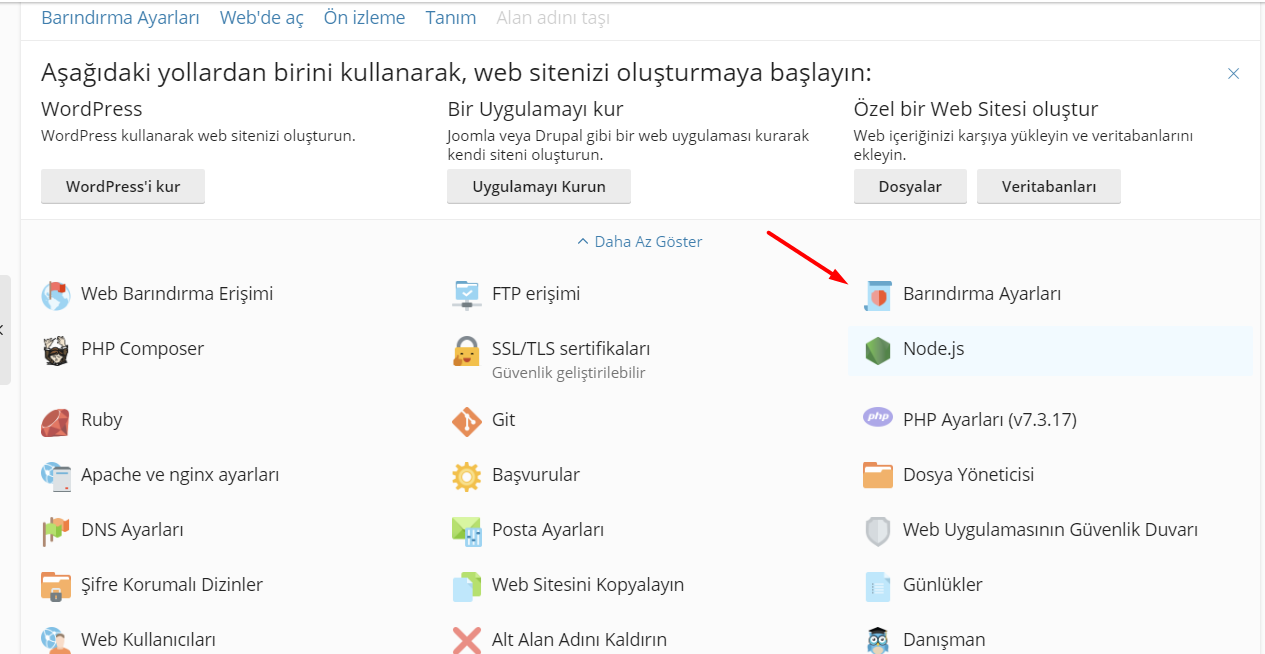The image size is (1265, 654).
Task: Open the Tanım link
Action: [450, 18]
